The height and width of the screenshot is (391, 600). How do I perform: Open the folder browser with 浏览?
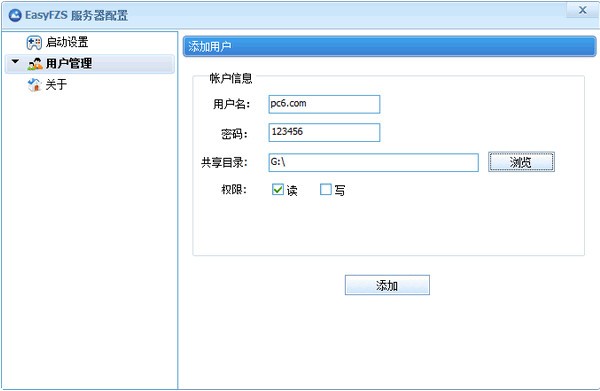tap(521, 162)
